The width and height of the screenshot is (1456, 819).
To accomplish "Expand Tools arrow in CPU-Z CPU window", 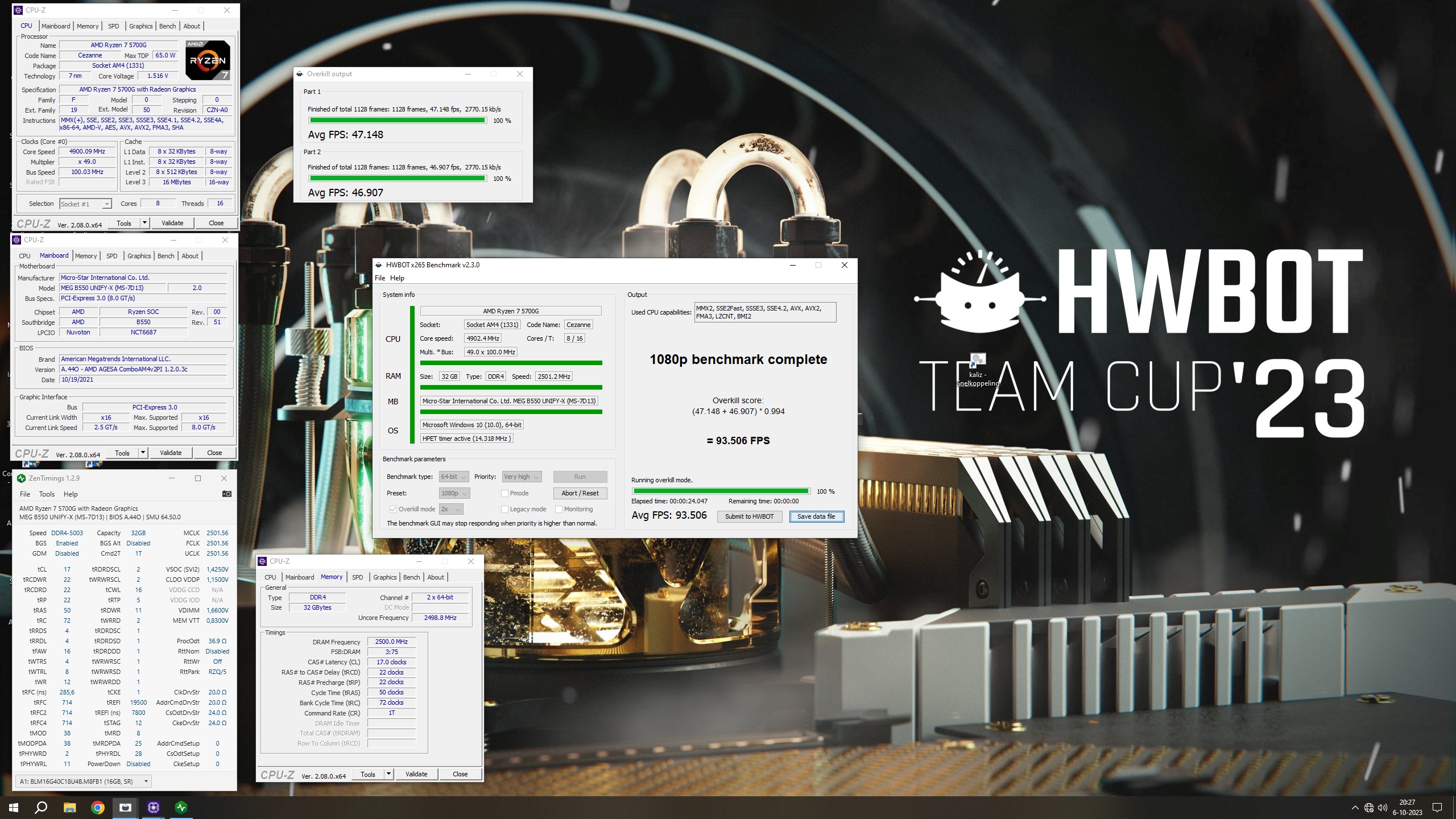I will pyautogui.click(x=144, y=223).
